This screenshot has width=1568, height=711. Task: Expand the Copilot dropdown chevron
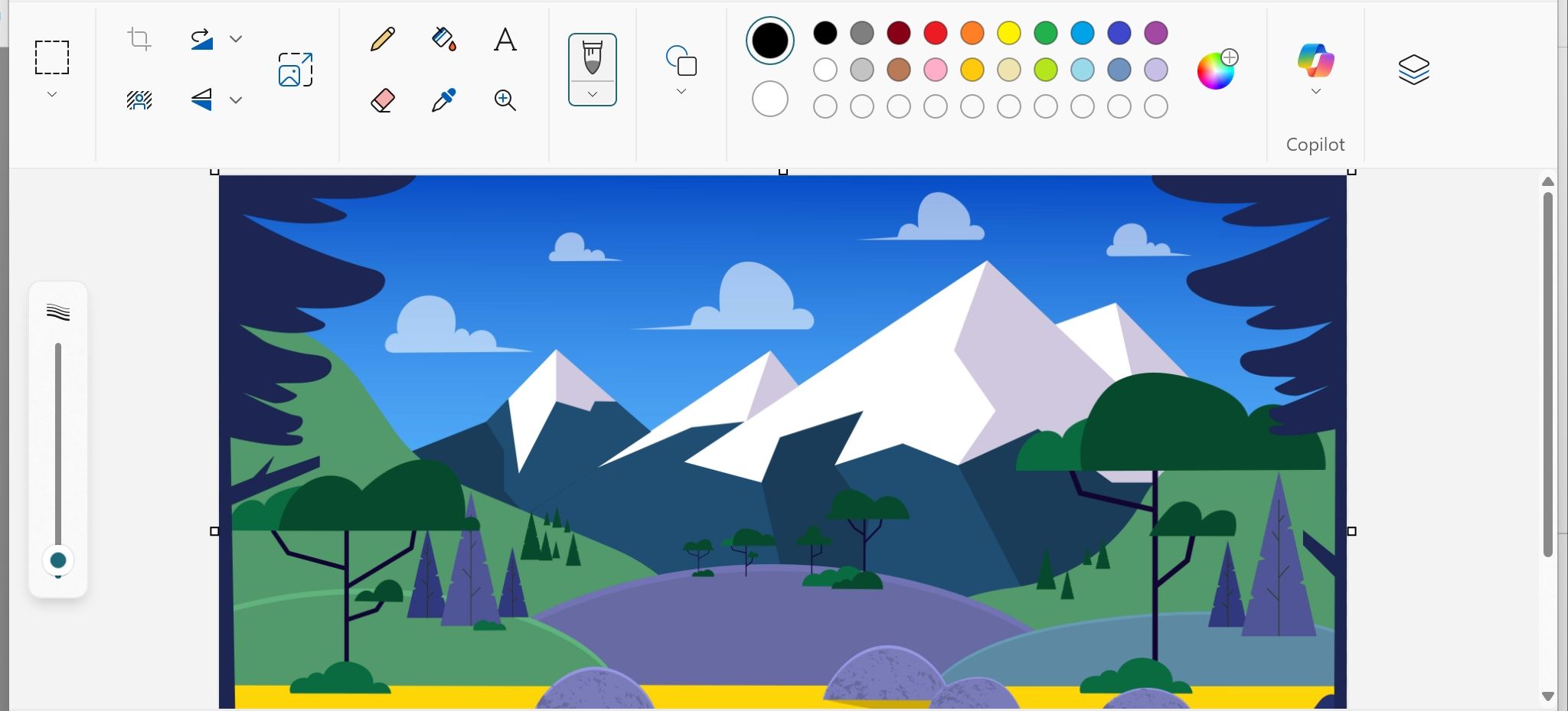point(1316,91)
